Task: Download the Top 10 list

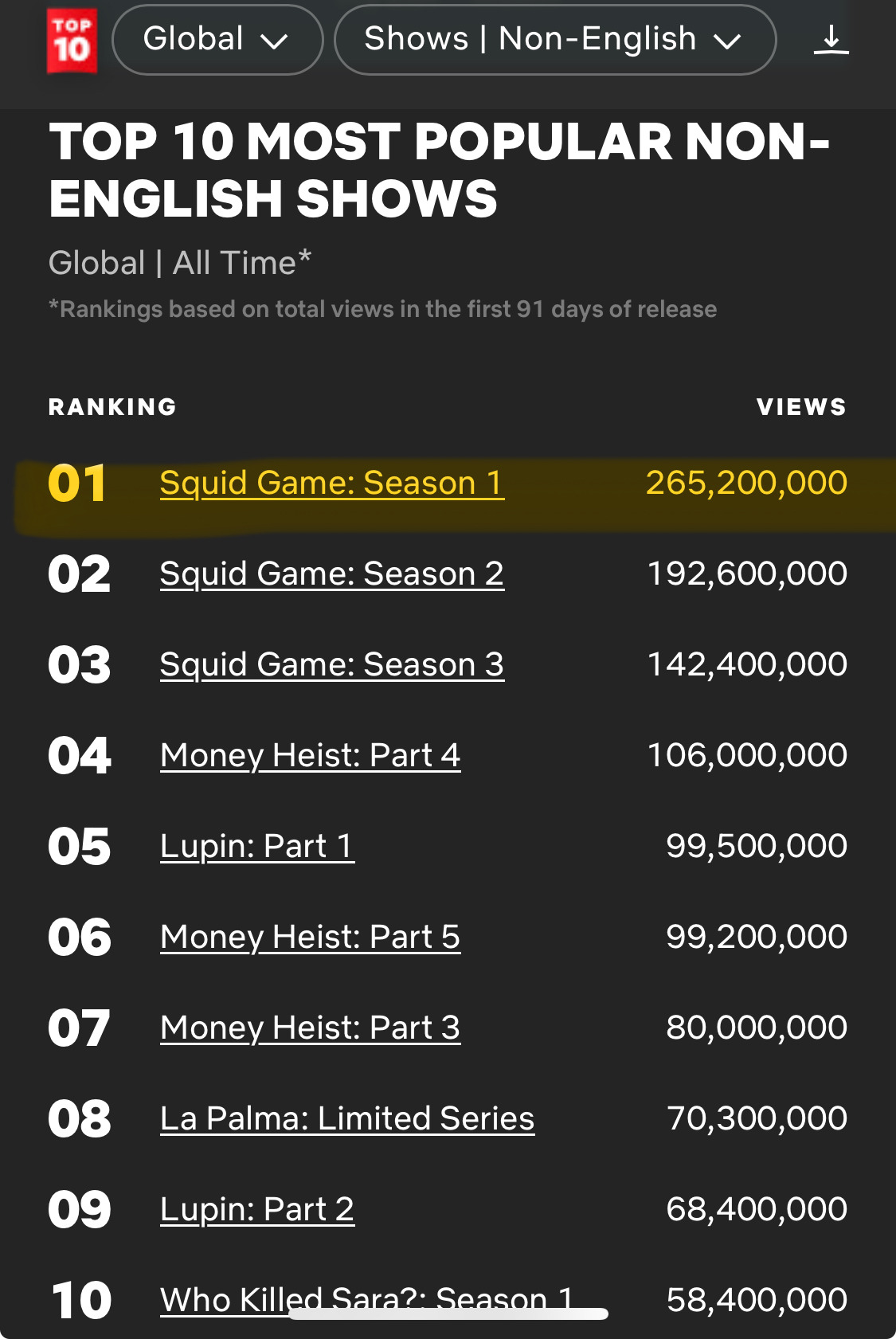Action: [831, 40]
